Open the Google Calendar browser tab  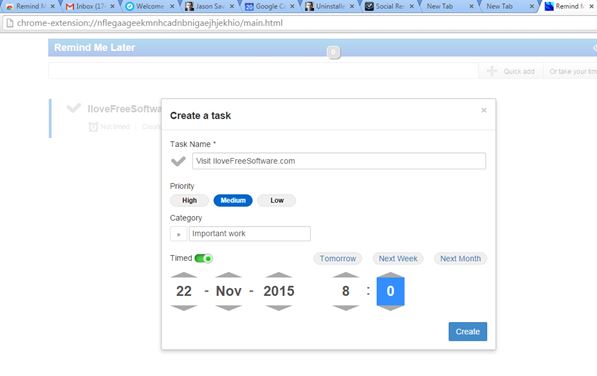(x=270, y=6)
